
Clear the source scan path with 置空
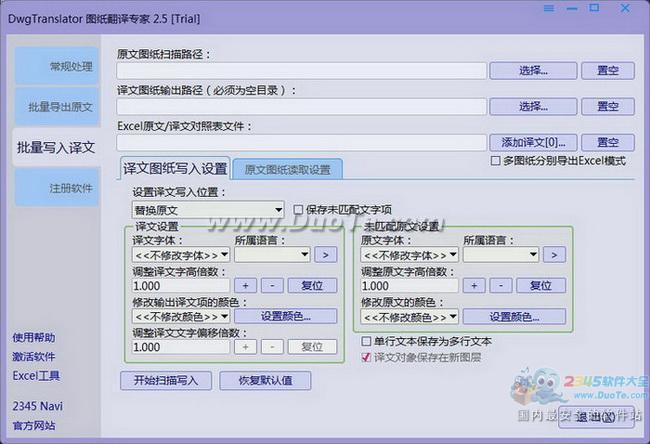pyautogui.click(x=608, y=70)
